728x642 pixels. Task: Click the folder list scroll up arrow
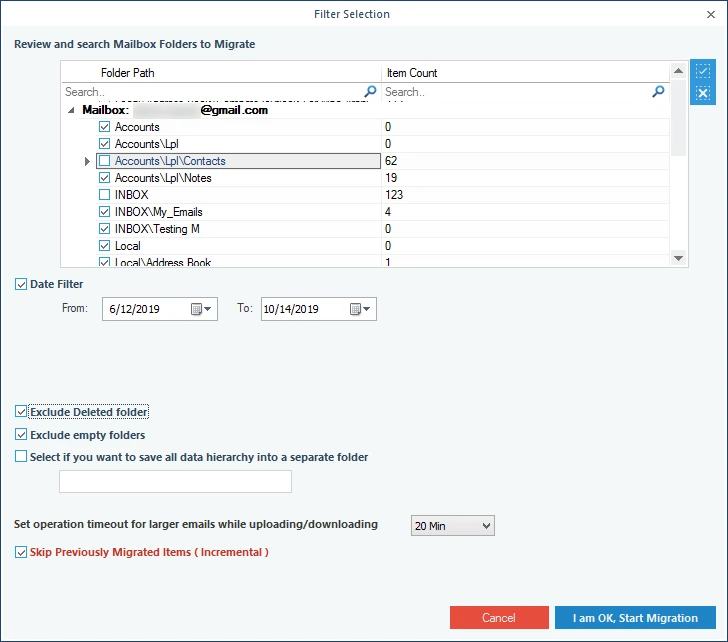pos(678,71)
